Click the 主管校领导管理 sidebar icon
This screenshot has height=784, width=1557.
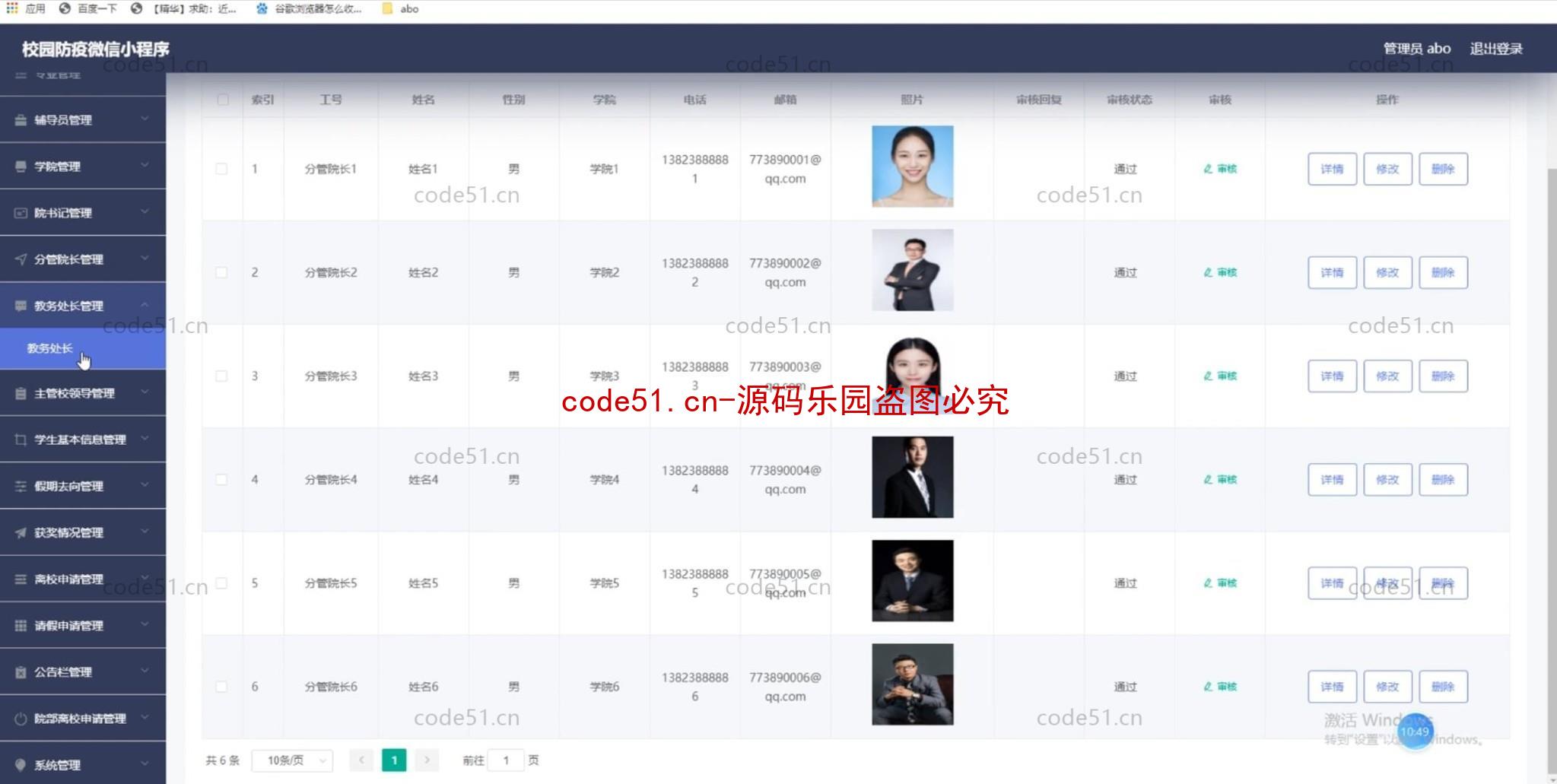pyautogui.click(x=21, y=393)
